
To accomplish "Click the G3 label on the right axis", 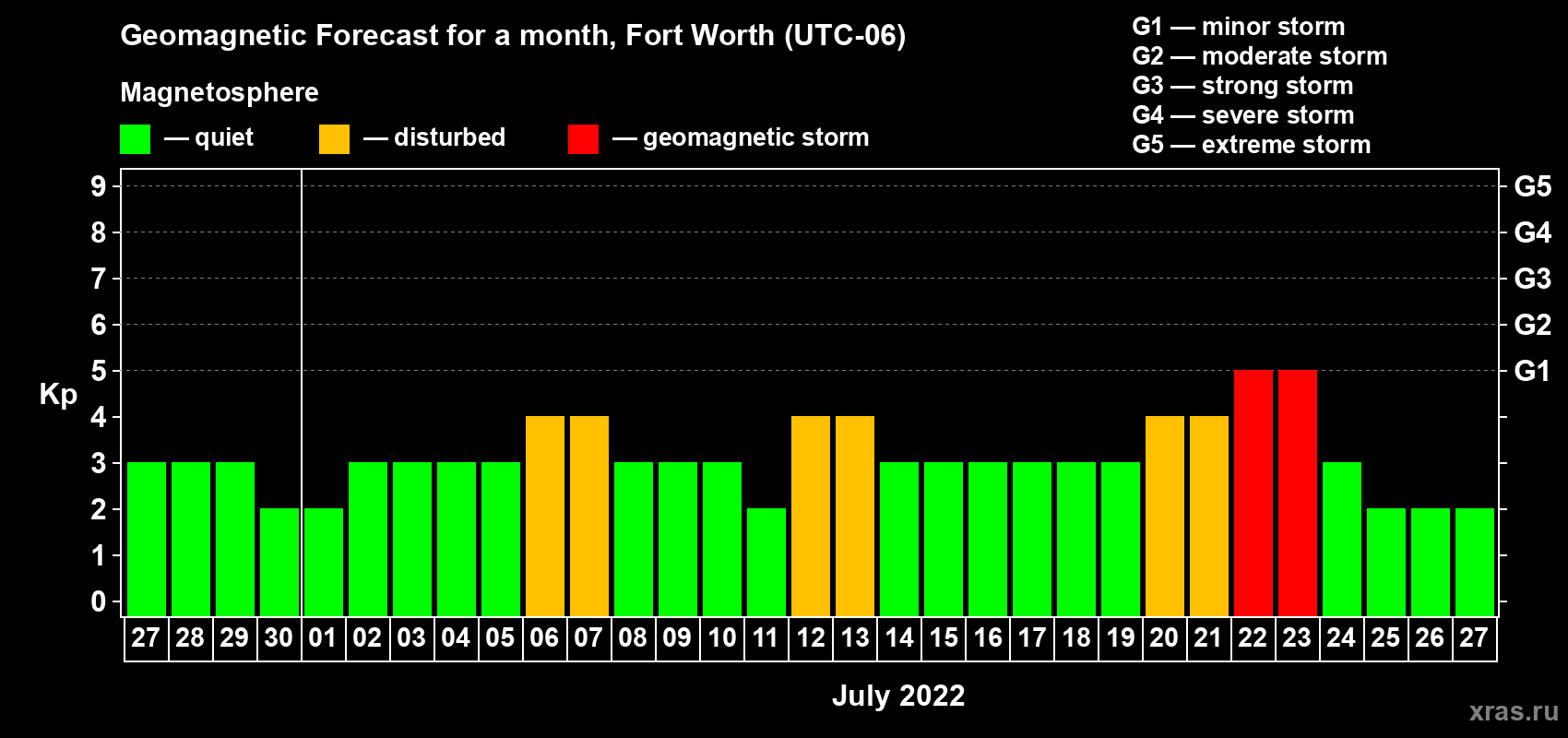I will tap(1533, 279).
